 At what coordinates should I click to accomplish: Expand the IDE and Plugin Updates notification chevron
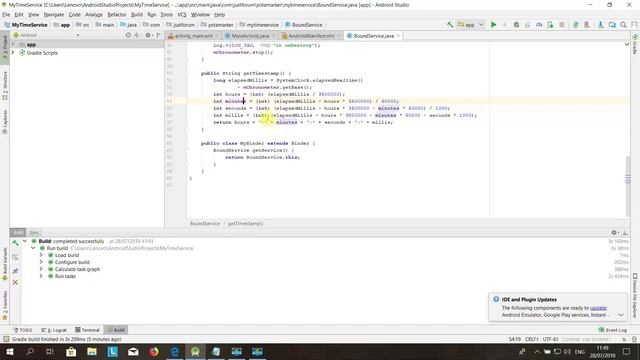tap(621, 315)
